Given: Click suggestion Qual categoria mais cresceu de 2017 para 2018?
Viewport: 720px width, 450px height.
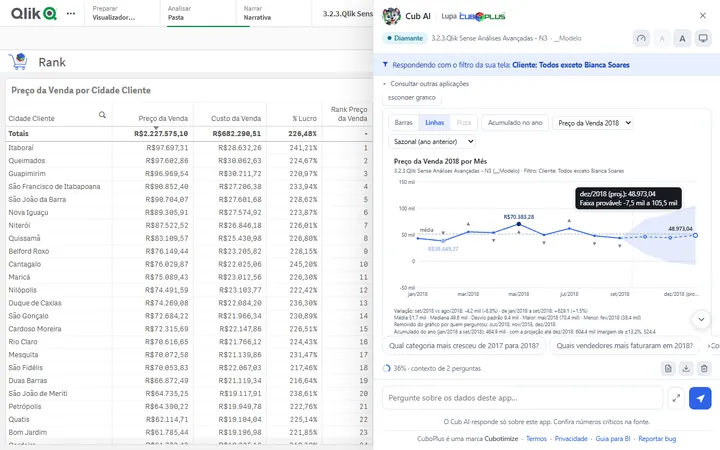Looking at the screenshot, I should pos(464,345).
